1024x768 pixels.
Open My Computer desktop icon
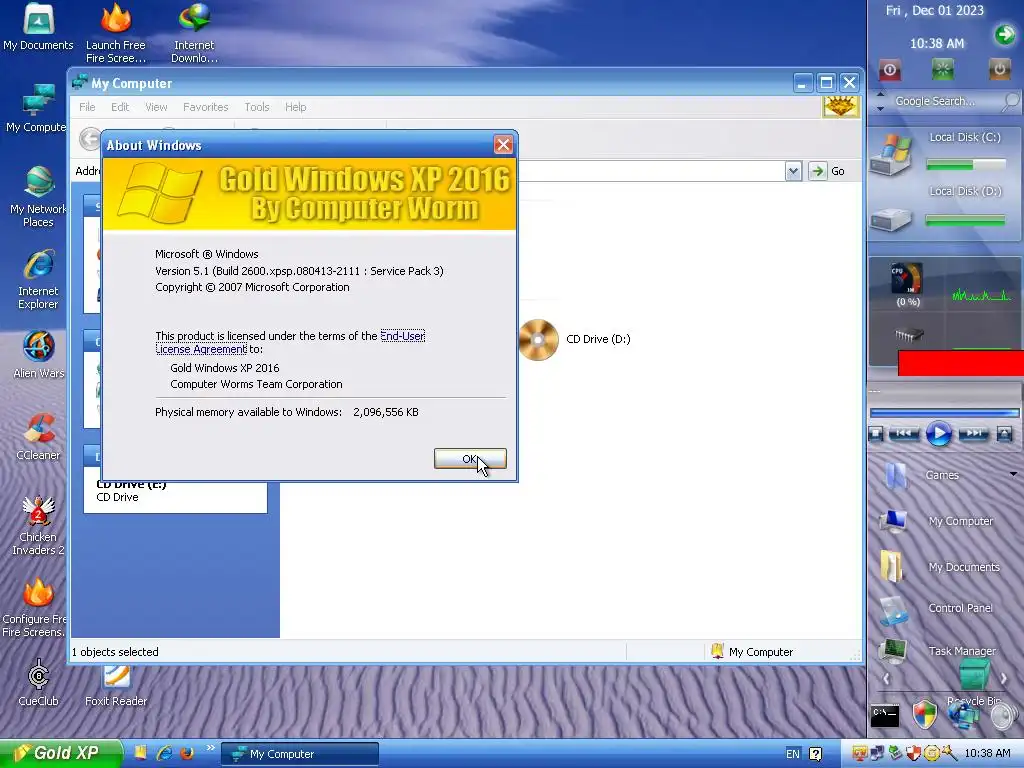[35, 108]
